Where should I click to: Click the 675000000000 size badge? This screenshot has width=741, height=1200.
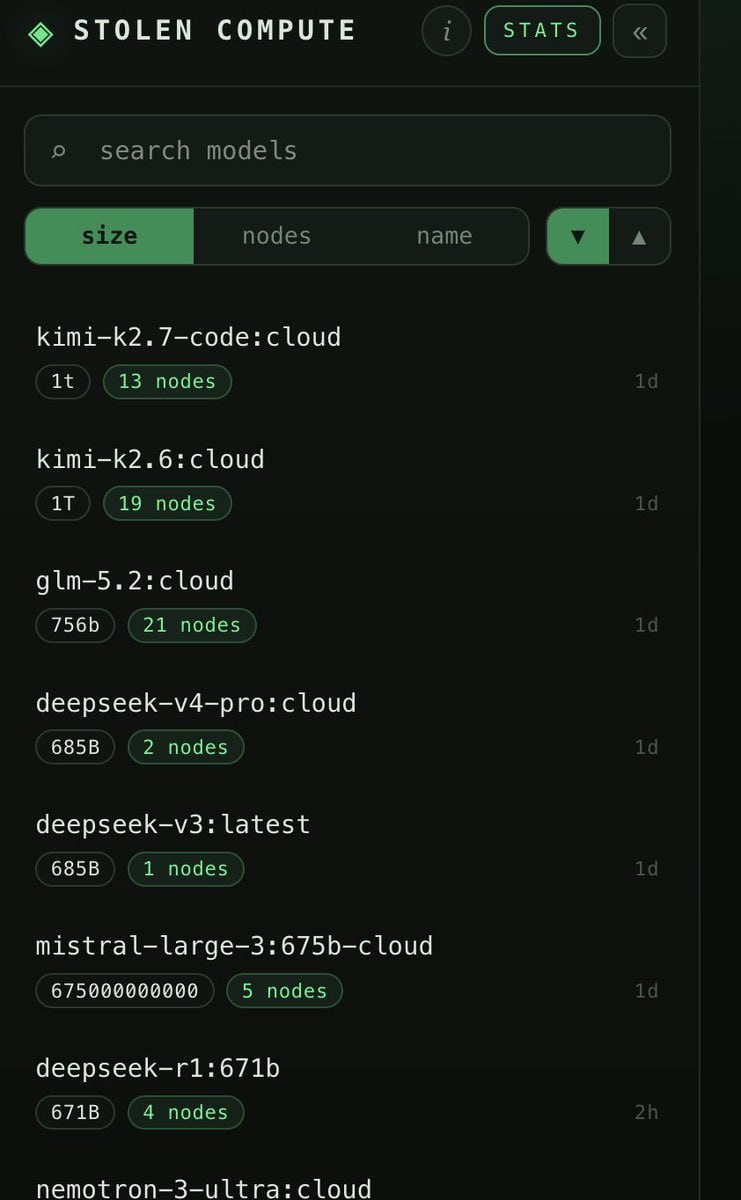click(x=125, y=991)
